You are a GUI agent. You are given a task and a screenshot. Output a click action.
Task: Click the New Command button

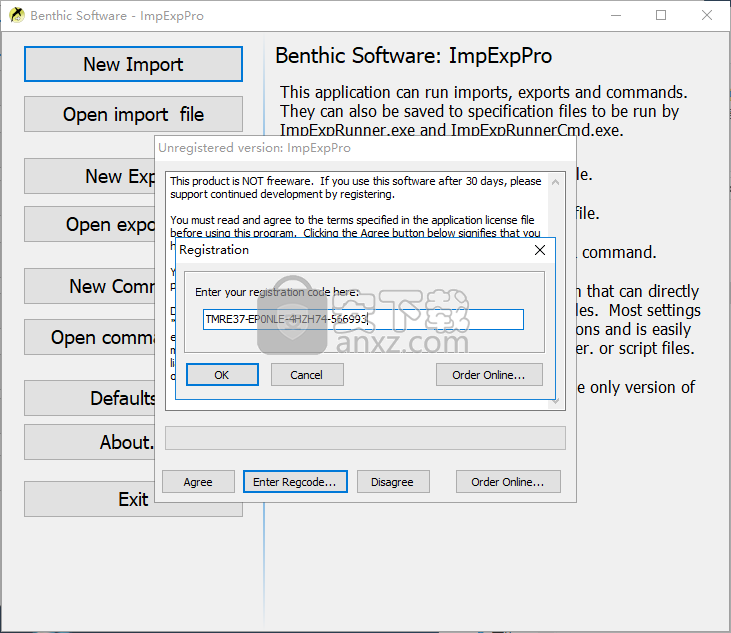coord(90,286)
